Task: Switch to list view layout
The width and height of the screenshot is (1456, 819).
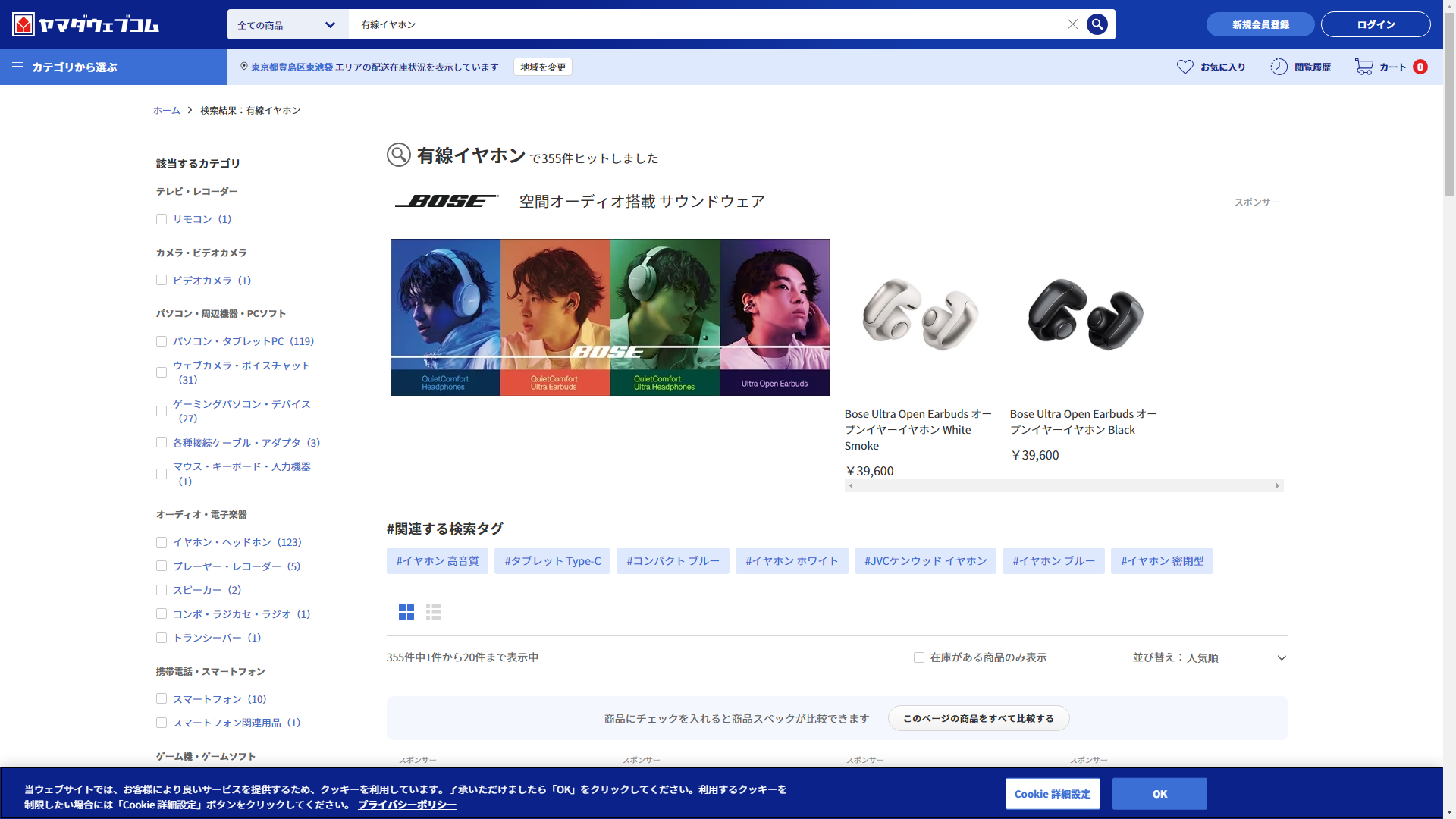Action: [434, 612]
